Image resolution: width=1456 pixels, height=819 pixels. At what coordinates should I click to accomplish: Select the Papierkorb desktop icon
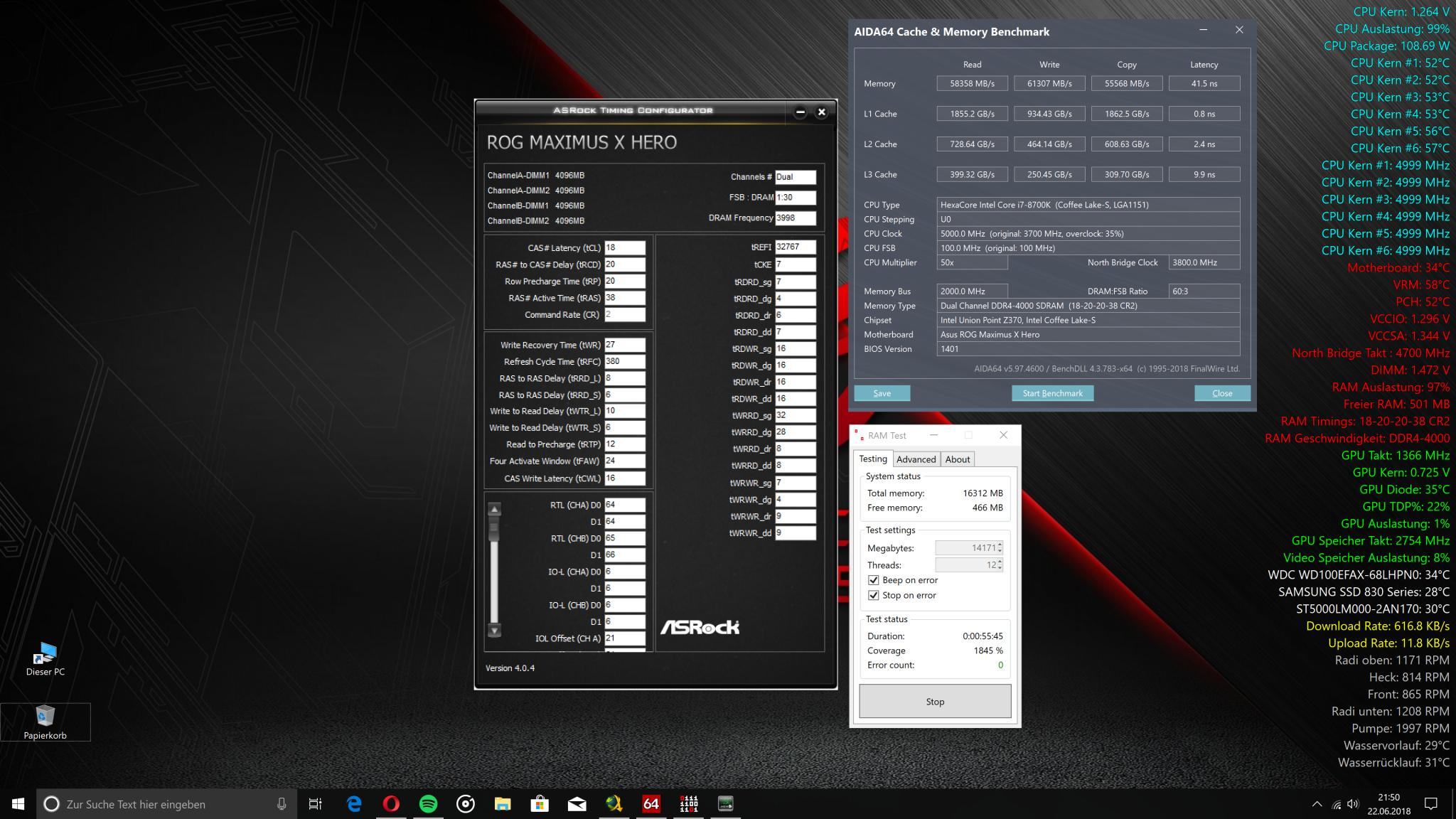(x=45, y=722)
